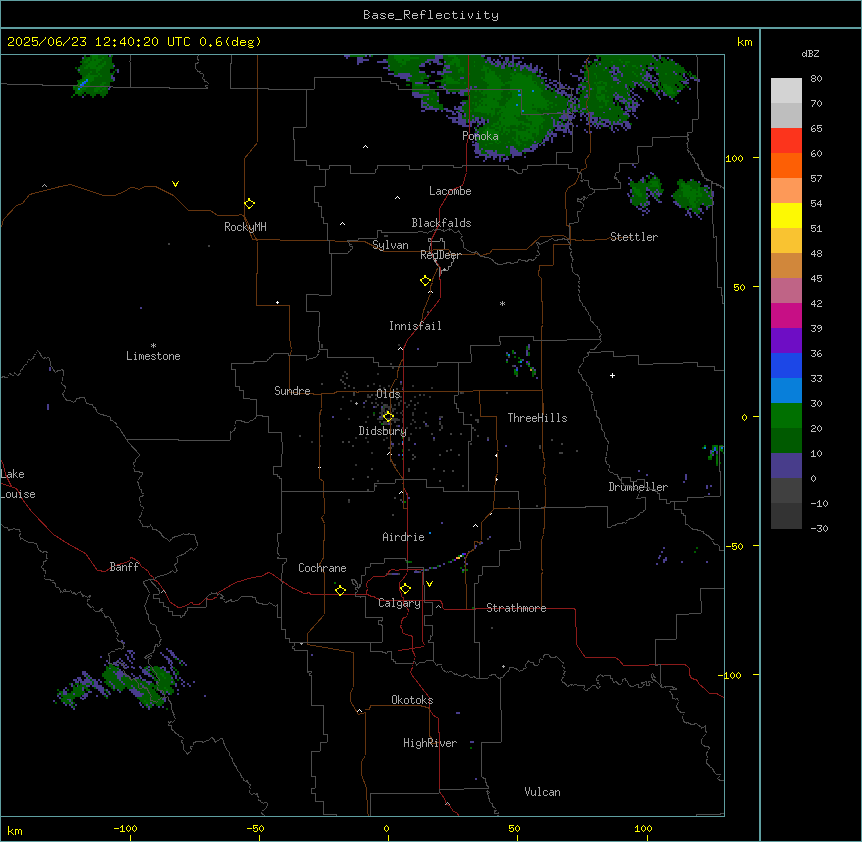Pick the slate purple 10-0 dBZ swatch

pos(786,466)
